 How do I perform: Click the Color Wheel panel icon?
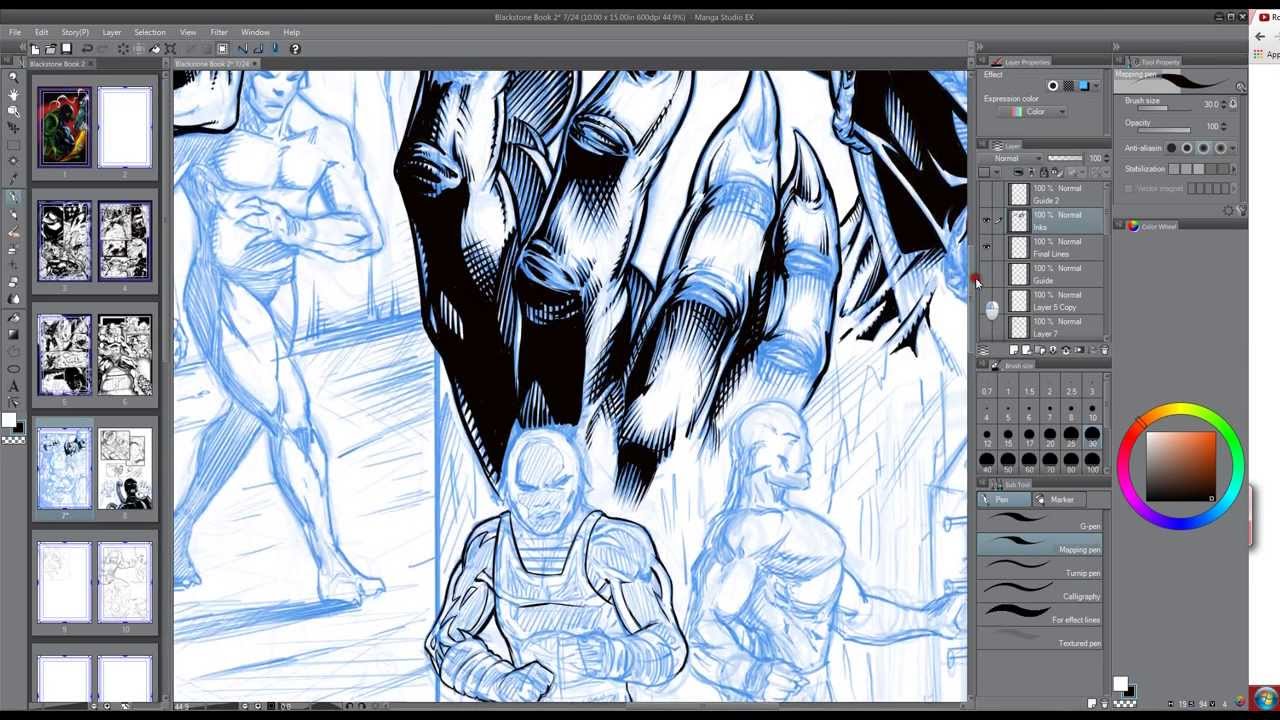pos(1133,226)
